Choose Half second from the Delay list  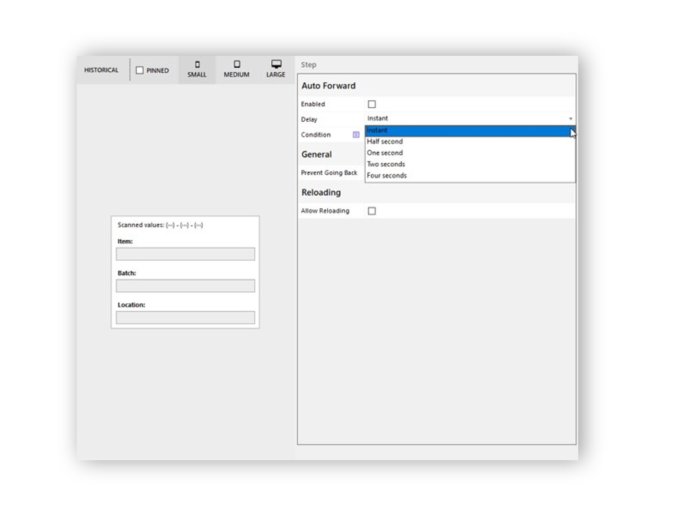469,141
